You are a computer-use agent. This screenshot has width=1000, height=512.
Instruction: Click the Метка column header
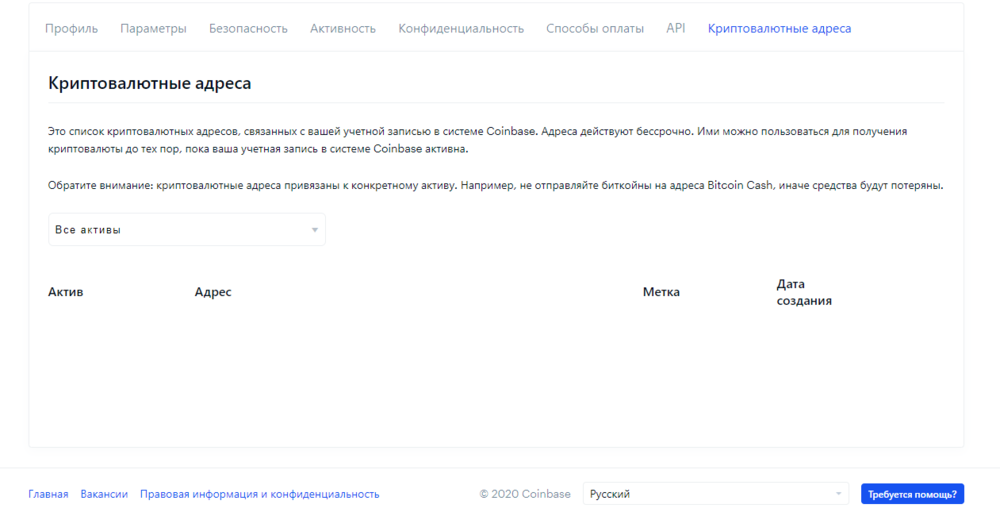click(x=661, y=292)
